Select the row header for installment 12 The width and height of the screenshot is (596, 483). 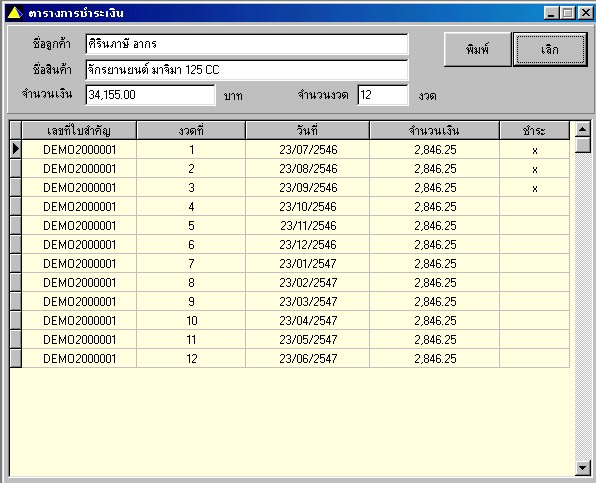pos(16,358)
